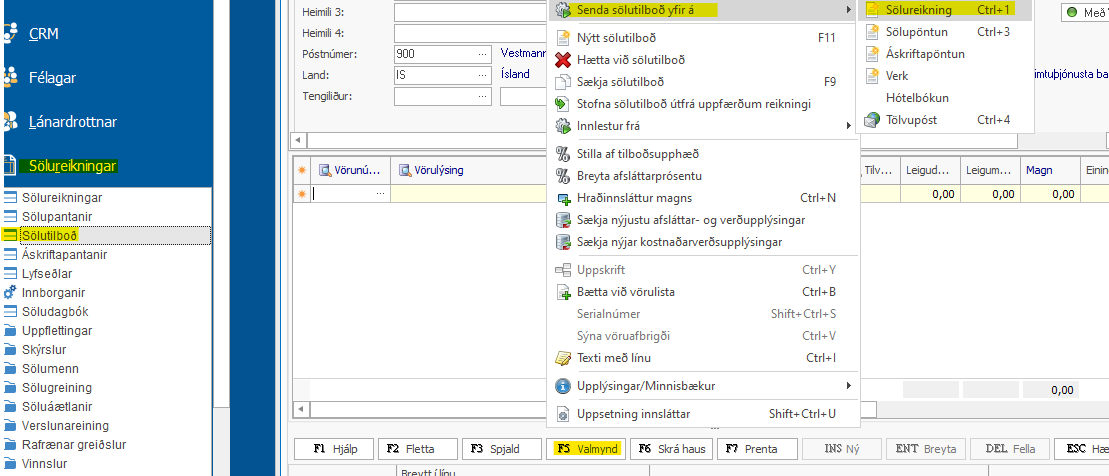1109x476 pixels.
Task: Click the Stilla af tilboðsupphæð percent icon
Action: pos(561,154)
